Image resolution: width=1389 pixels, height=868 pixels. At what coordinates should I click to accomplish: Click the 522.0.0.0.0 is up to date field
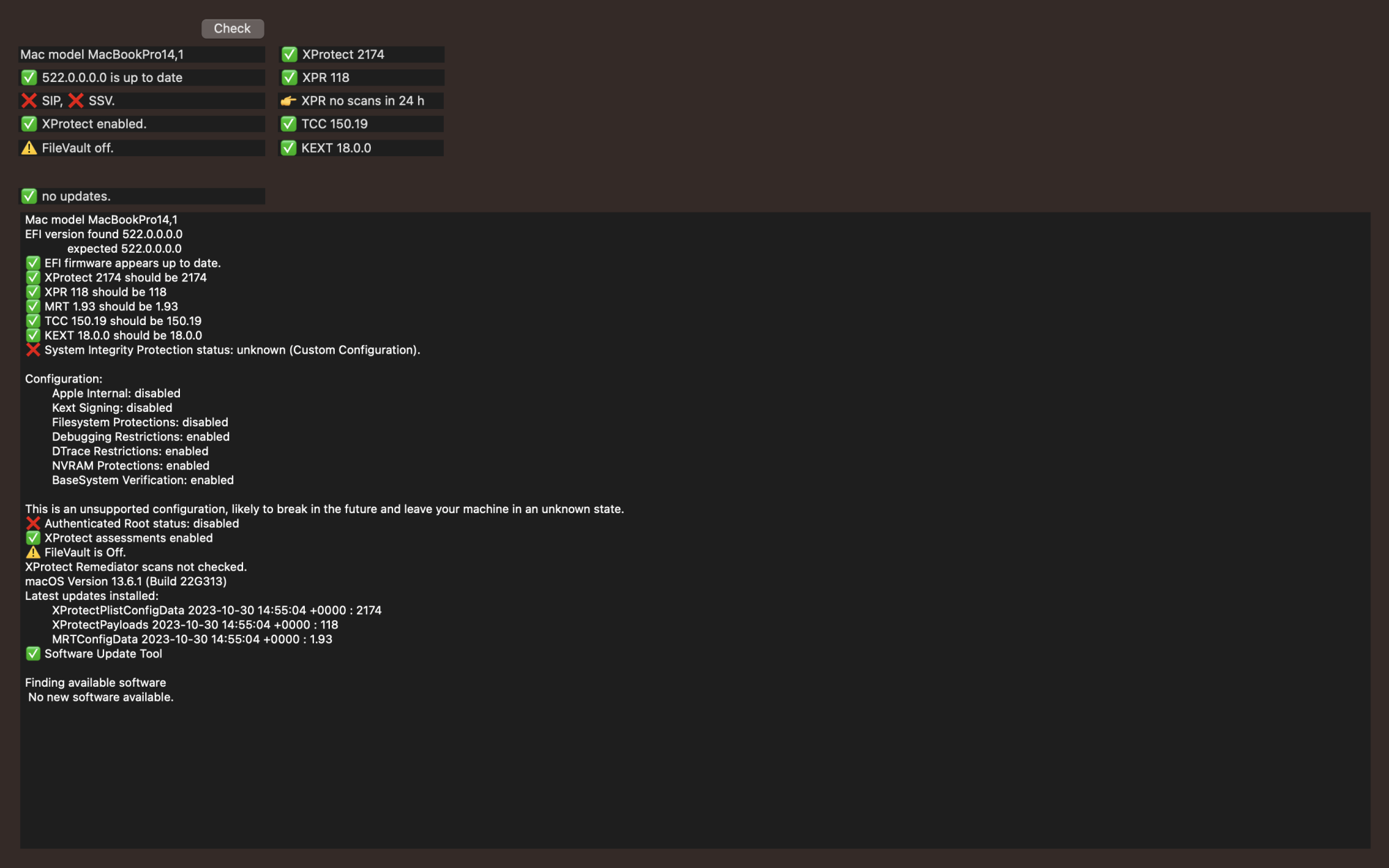(142, 78)
